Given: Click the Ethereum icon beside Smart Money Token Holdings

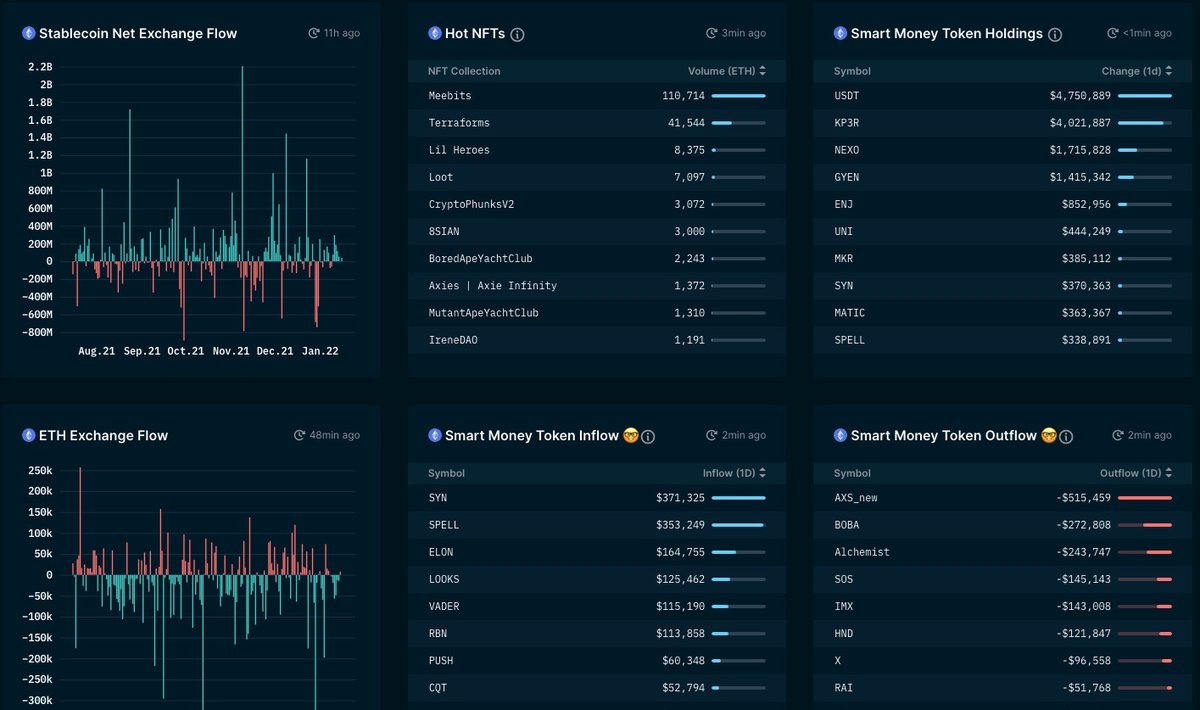Looking at the screenshot, I should click(x=841, y=33).
